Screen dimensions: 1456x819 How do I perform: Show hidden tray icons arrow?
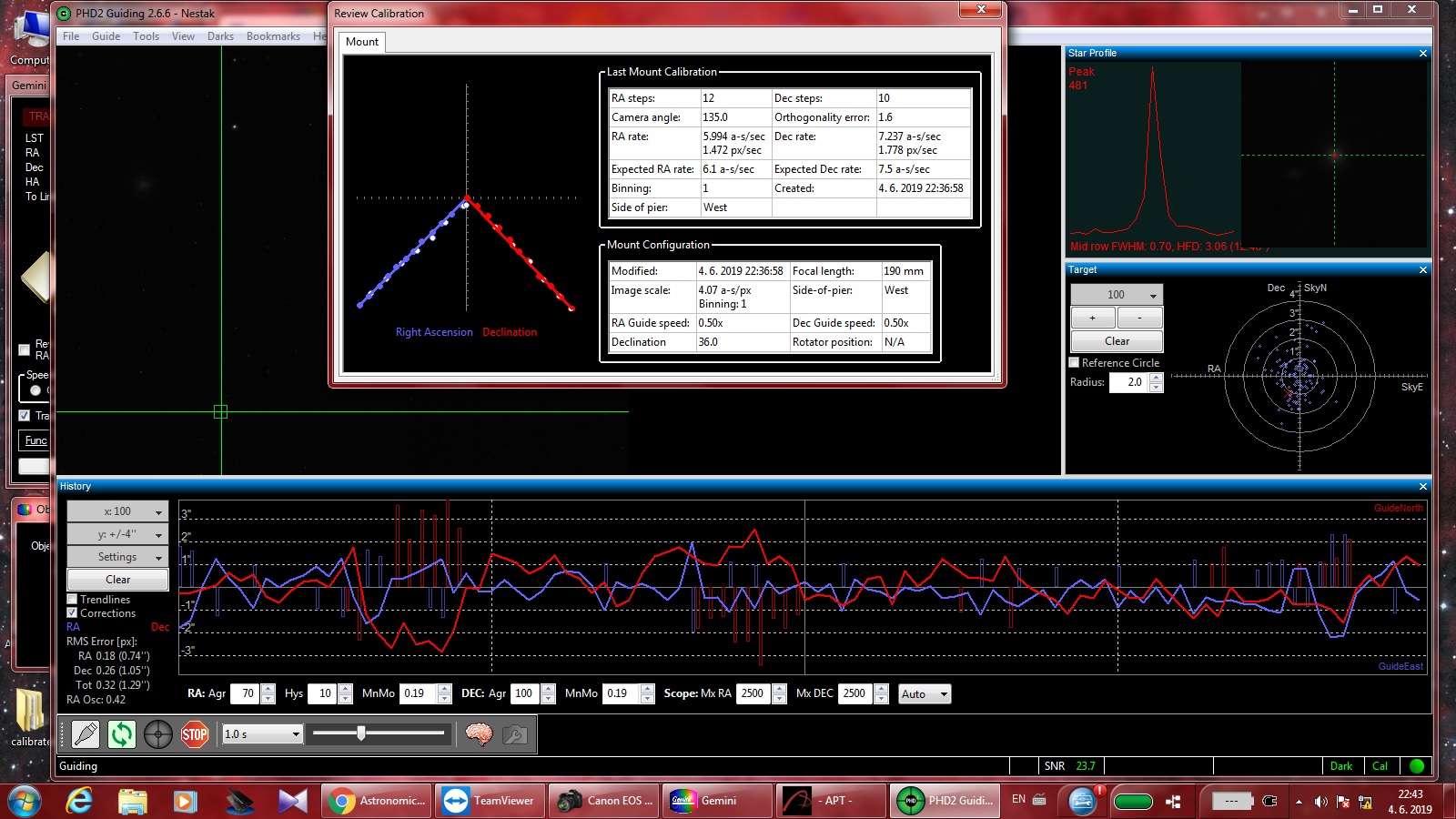(1299, 802)
